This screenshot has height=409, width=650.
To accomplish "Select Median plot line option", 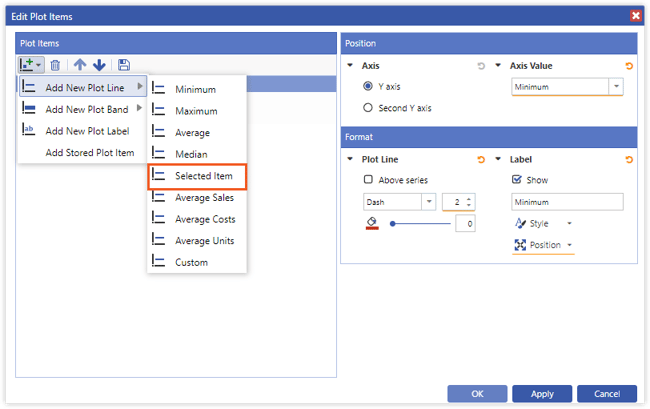I will coord(197,154).
